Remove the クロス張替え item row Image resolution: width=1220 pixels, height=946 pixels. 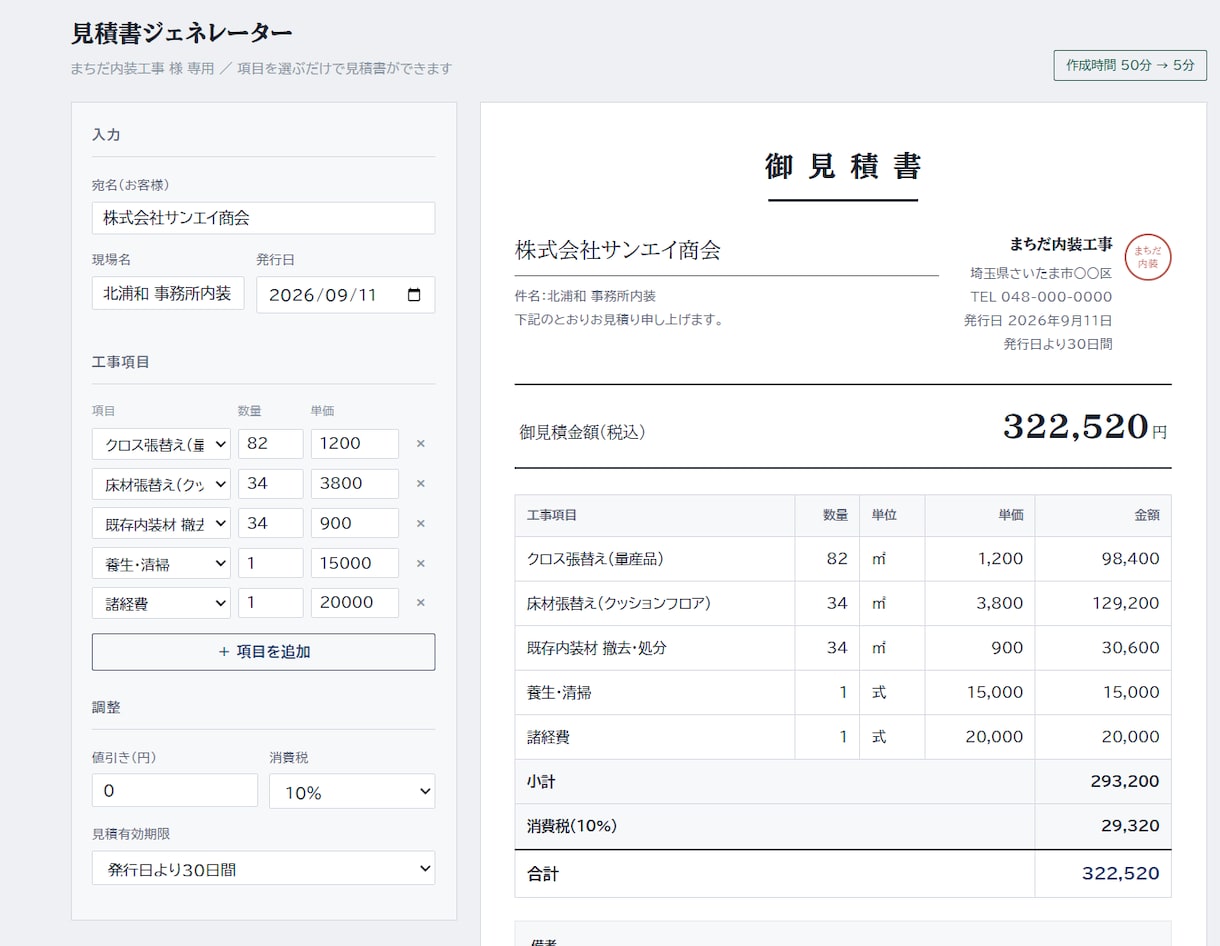[x=420, y=444]
